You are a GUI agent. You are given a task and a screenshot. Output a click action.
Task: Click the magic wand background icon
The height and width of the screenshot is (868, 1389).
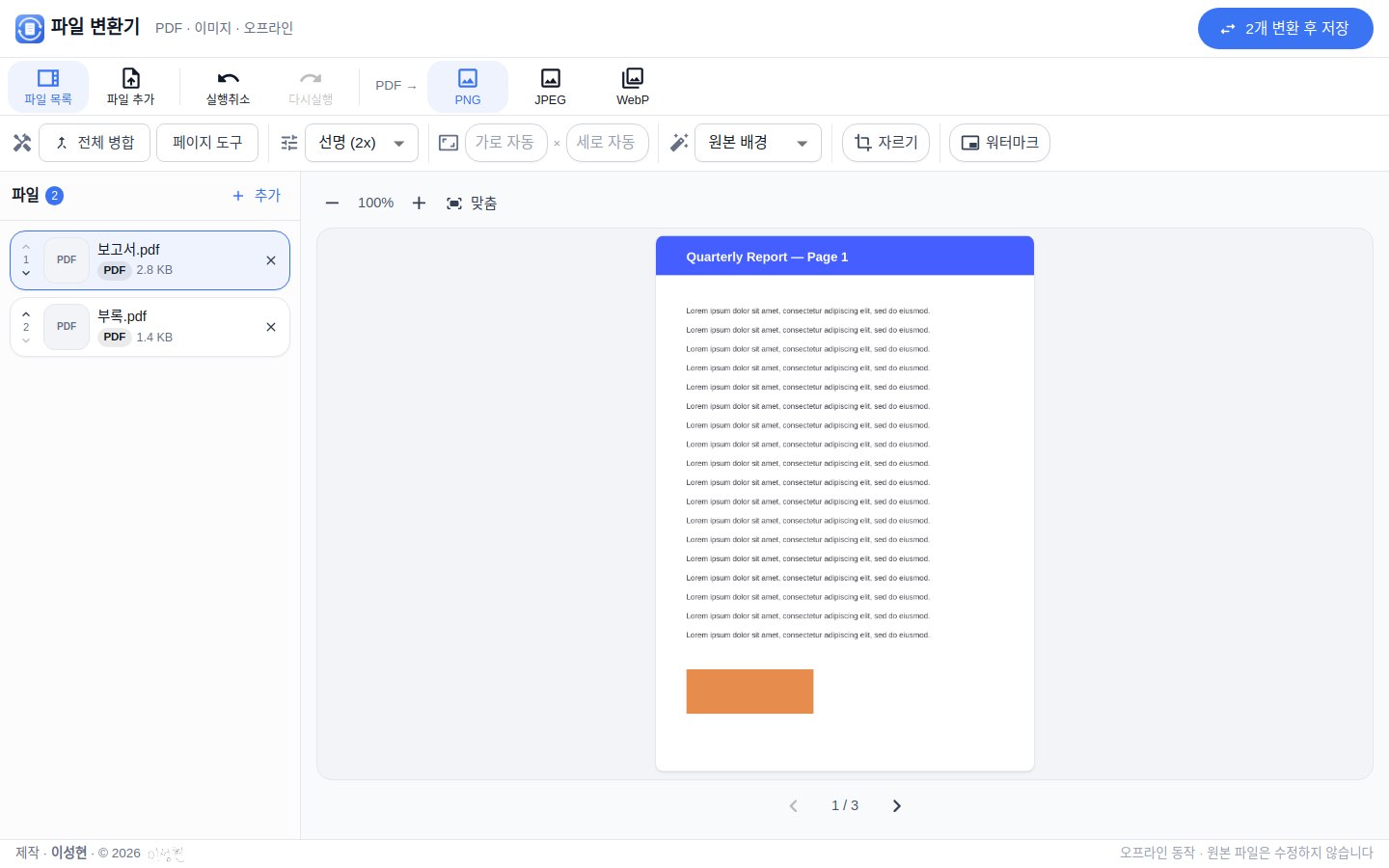[679, 143]
